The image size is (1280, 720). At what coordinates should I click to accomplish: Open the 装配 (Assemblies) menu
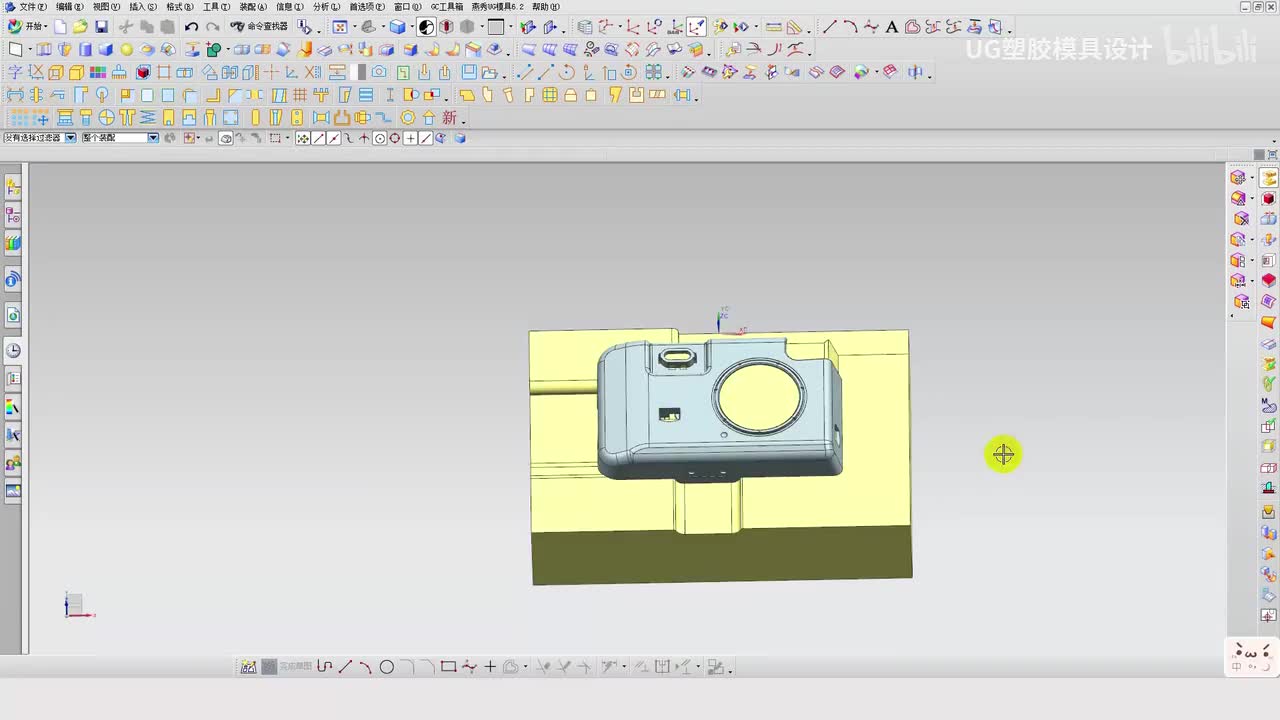[253, 7]
